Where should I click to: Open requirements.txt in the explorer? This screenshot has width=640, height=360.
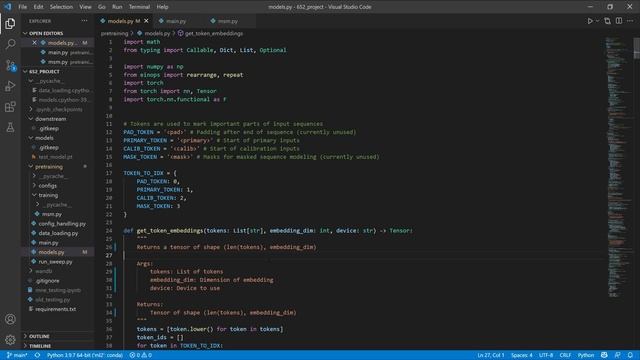click(x=56, y=309)
